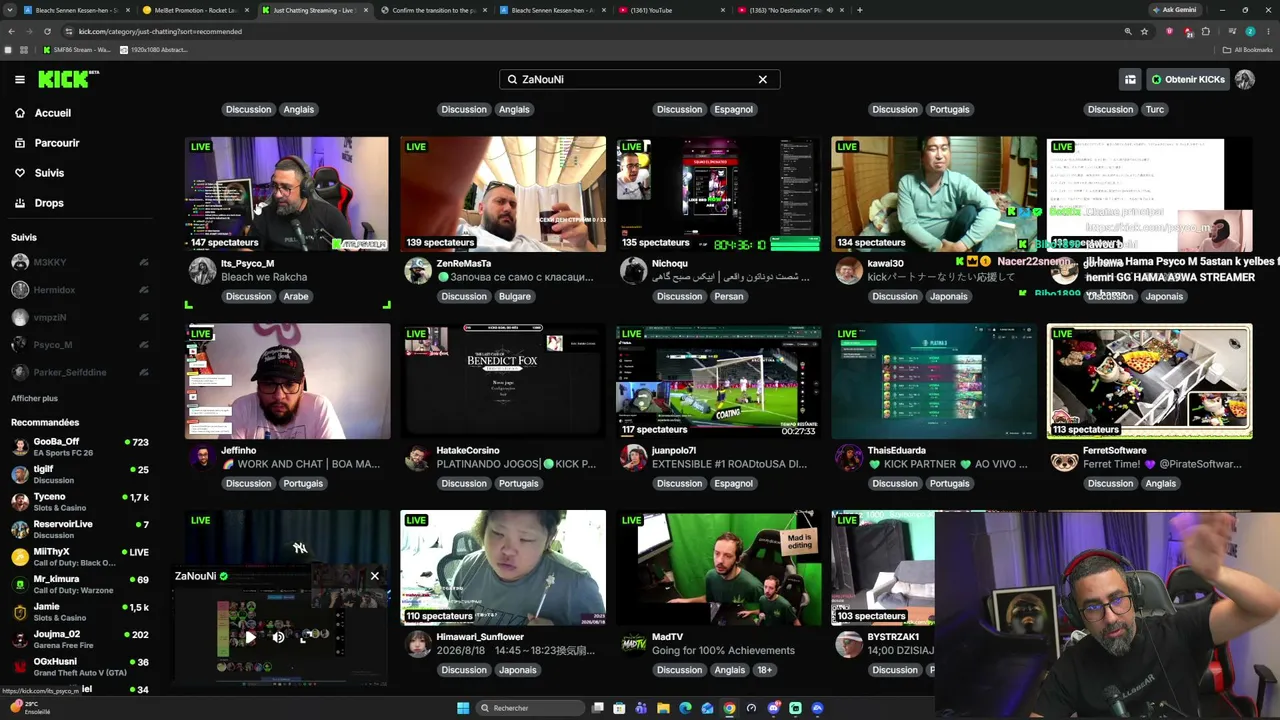
Task: Click the Nichoqu channel avatar
Action: click(634, 270)
